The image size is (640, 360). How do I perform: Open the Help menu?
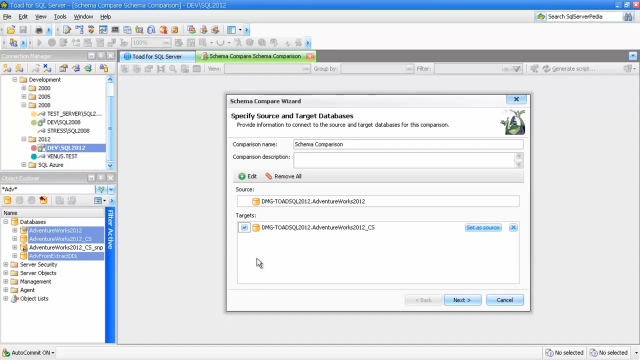click(105, 17)
